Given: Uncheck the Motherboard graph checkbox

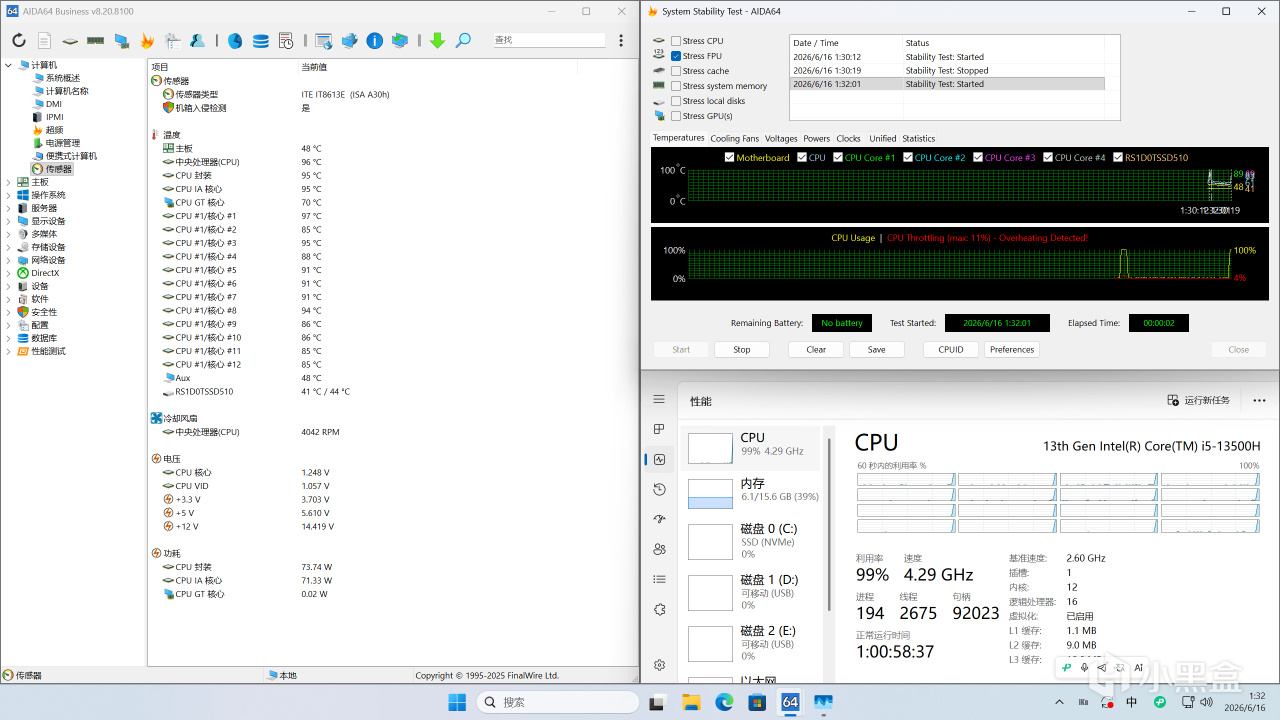Looking at the screenshot, I should (x=729, y=157).
